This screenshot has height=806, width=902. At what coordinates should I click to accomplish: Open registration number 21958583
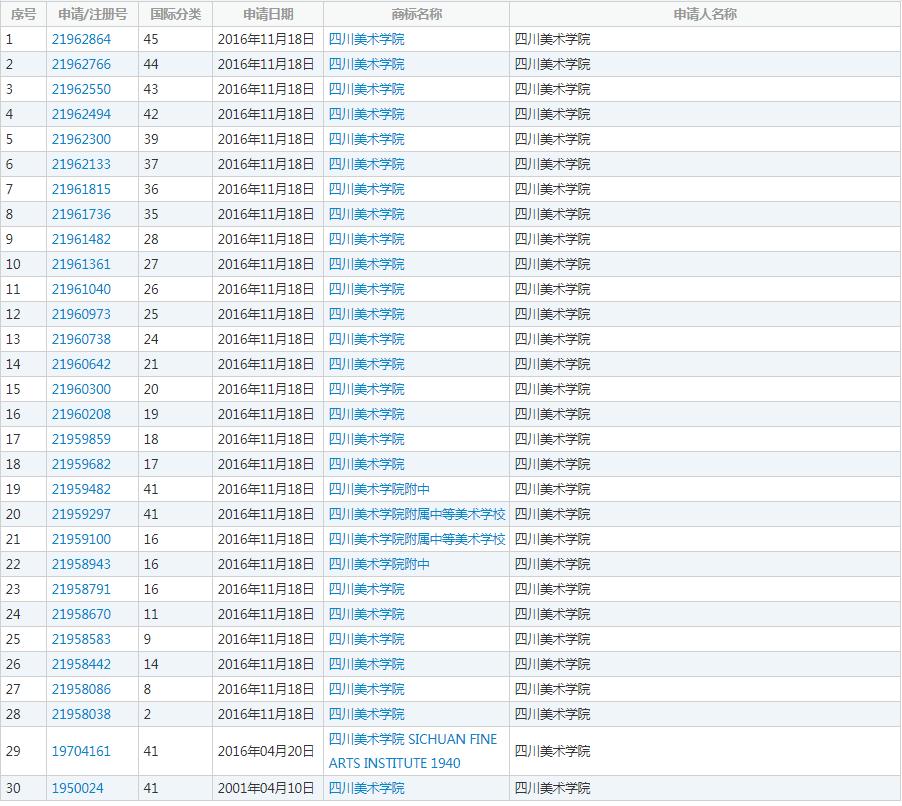[81, 640]
